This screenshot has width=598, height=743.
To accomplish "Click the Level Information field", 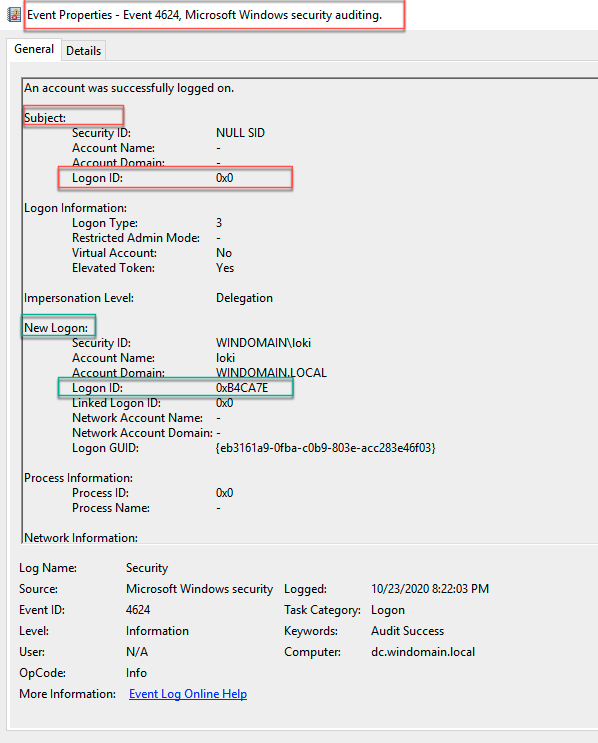I will click(157, 631).
